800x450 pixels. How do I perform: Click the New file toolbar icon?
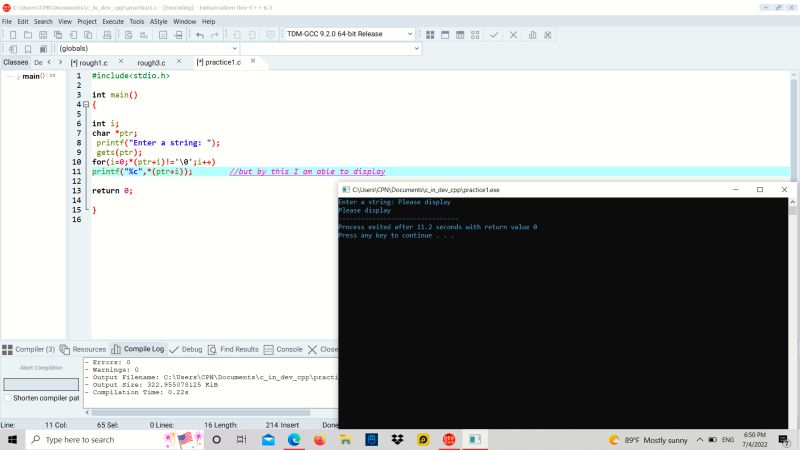pos(13,35)
